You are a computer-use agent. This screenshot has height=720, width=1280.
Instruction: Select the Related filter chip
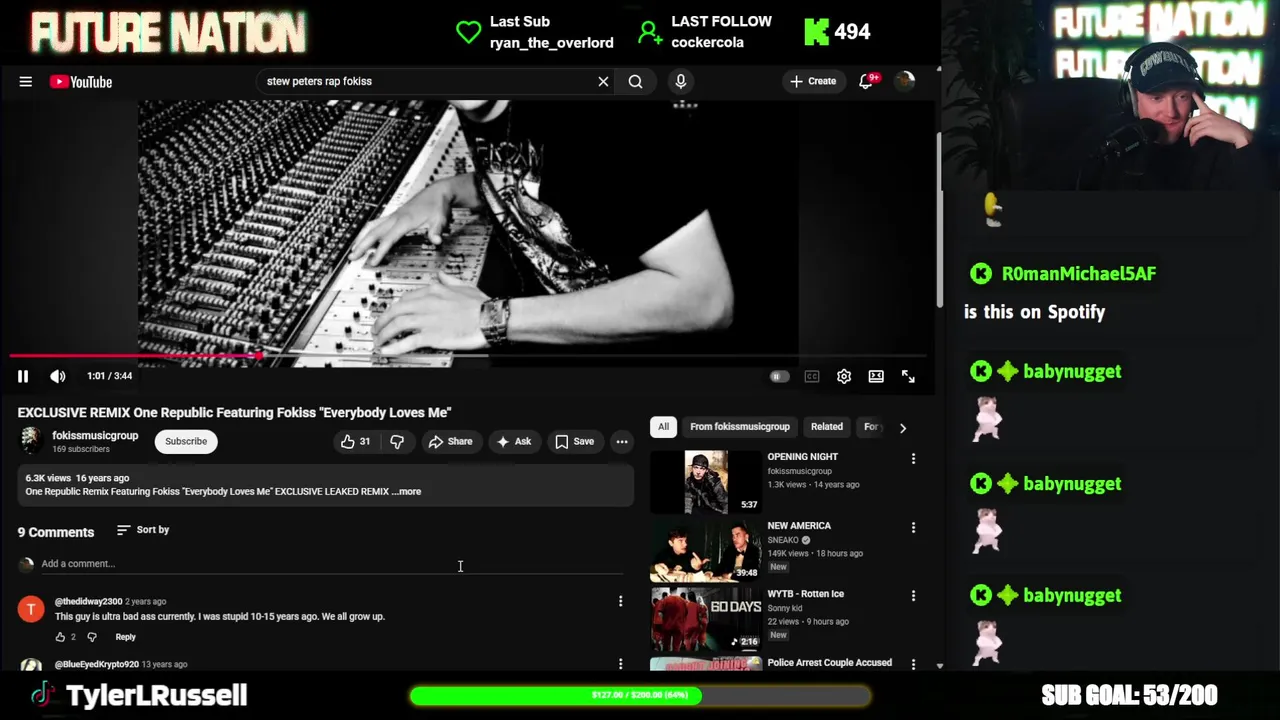[x=827, y=427]
